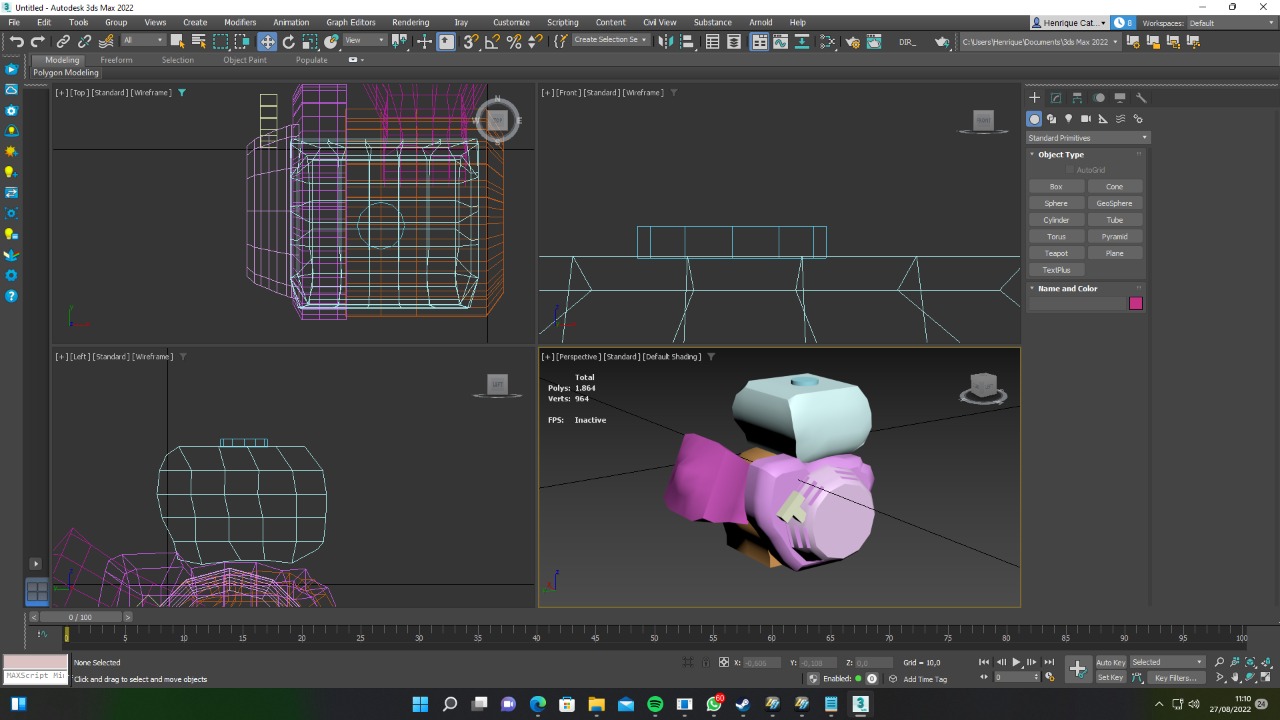Select the Cameras category icon
Image resolution: width=1280 pixels, height=720 pixels.
1086,119
